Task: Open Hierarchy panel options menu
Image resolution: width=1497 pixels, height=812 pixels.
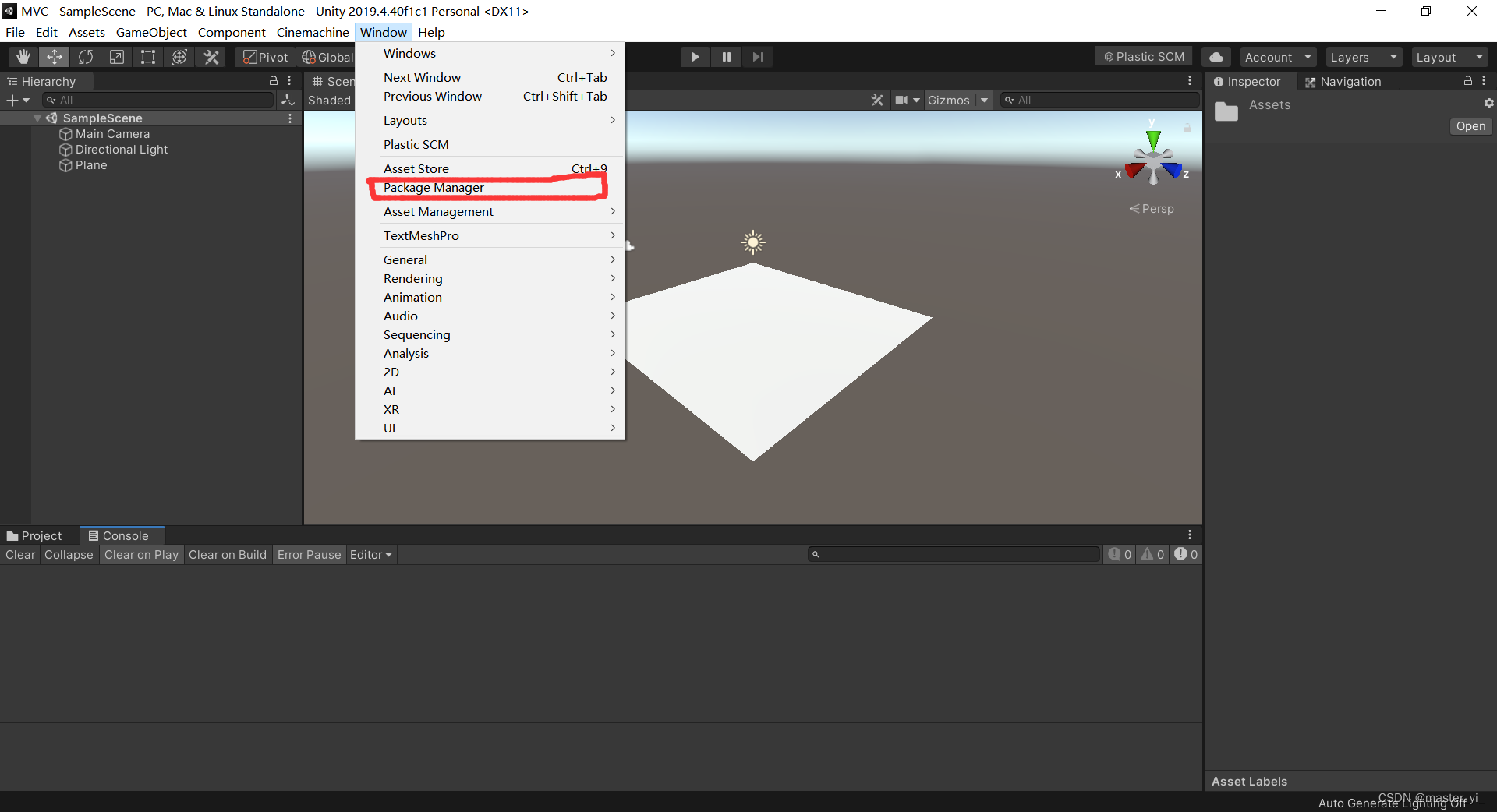Action: (289, 80)
